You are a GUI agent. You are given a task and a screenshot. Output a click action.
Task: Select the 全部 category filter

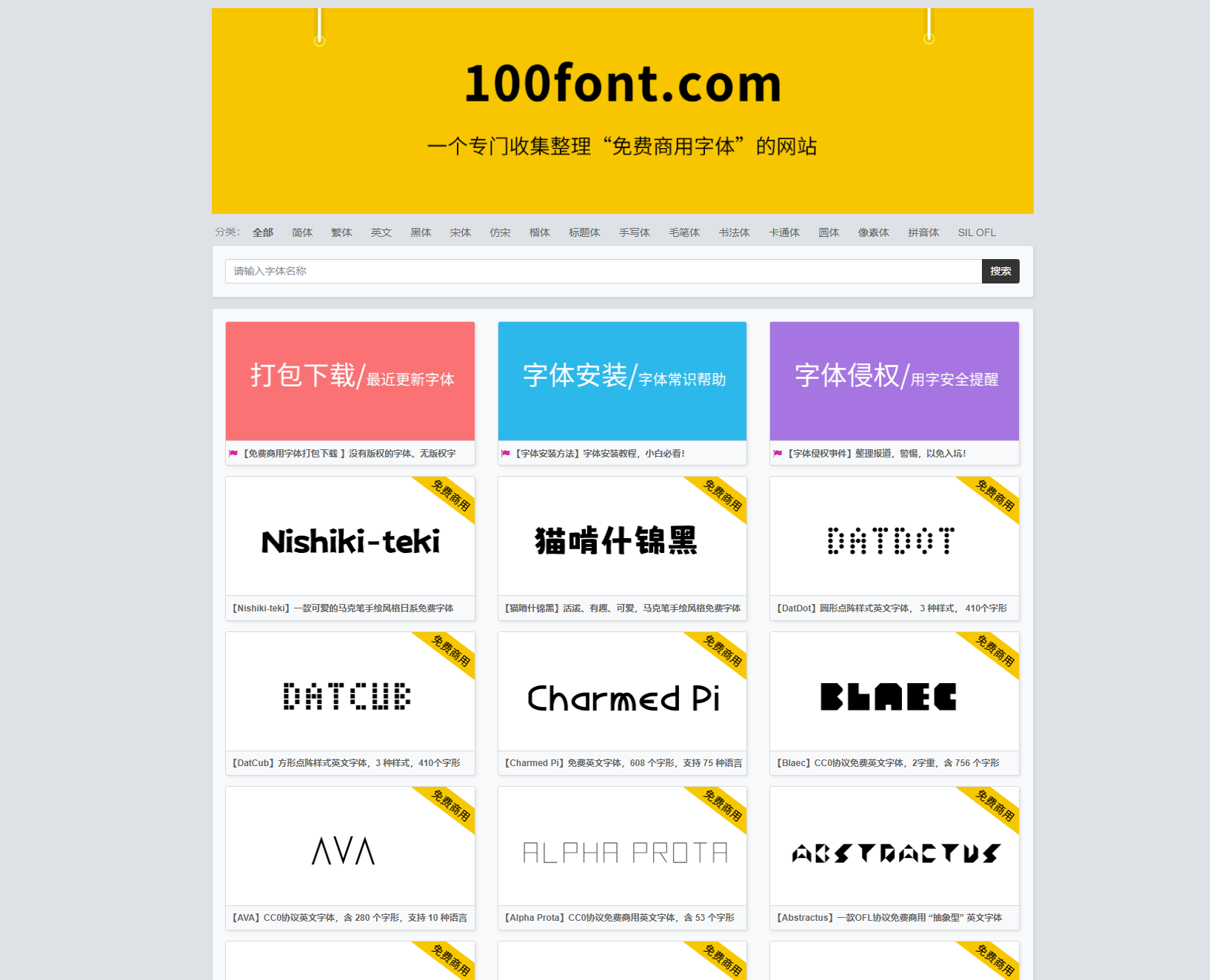263,232
